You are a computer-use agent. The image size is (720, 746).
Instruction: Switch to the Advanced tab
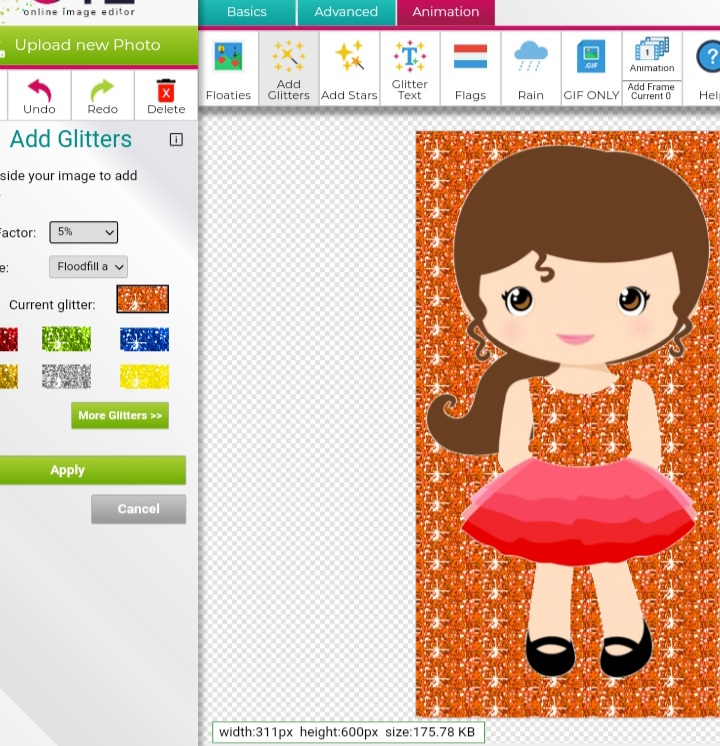click(x=346, y=12)
